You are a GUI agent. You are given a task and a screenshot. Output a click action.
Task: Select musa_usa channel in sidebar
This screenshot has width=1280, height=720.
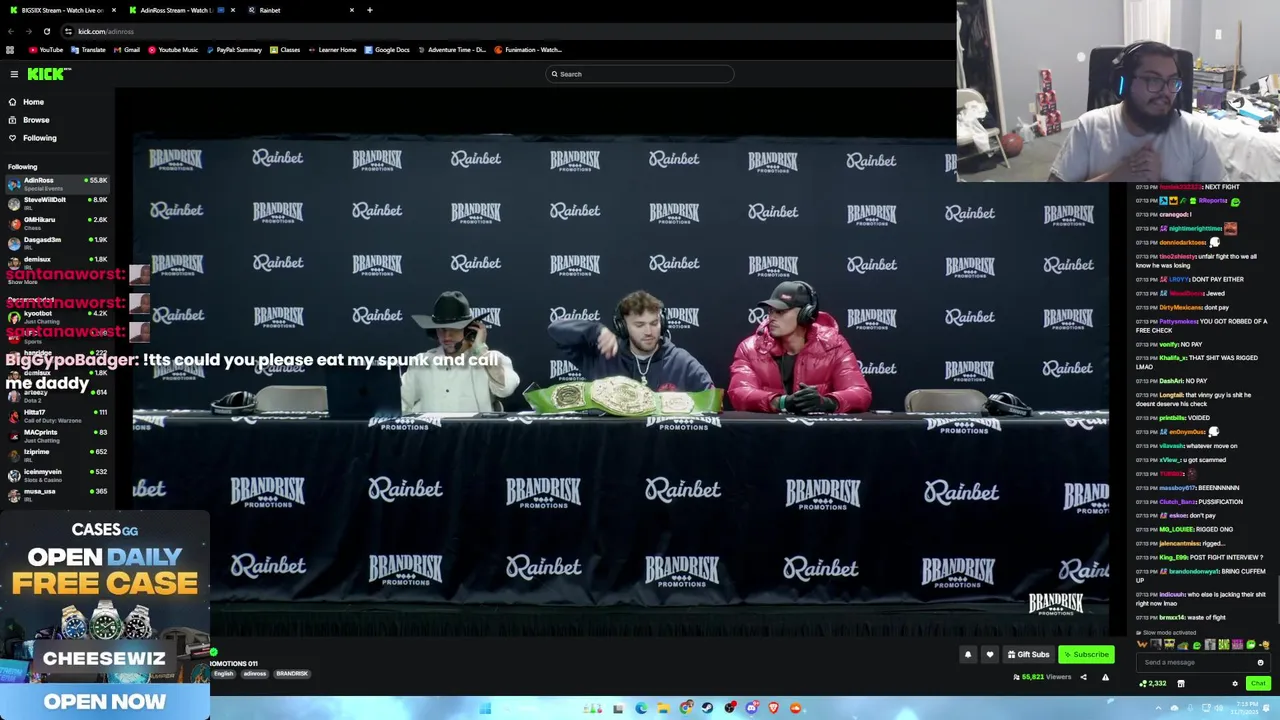[x=57, y=494]
